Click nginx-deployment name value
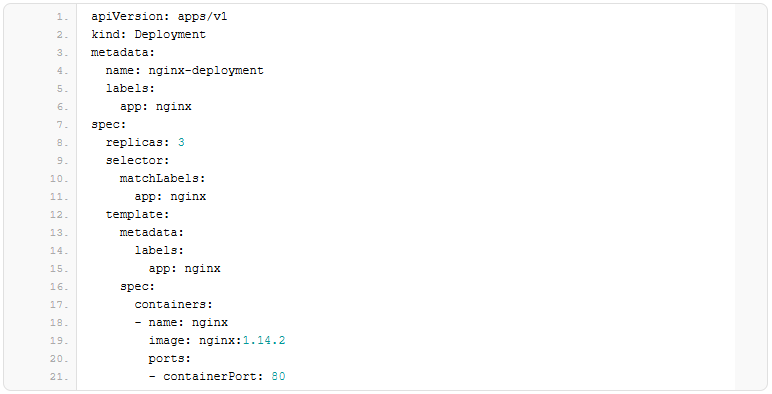The image size is (772, 394). pyautogui.click(x=206, y=71)
